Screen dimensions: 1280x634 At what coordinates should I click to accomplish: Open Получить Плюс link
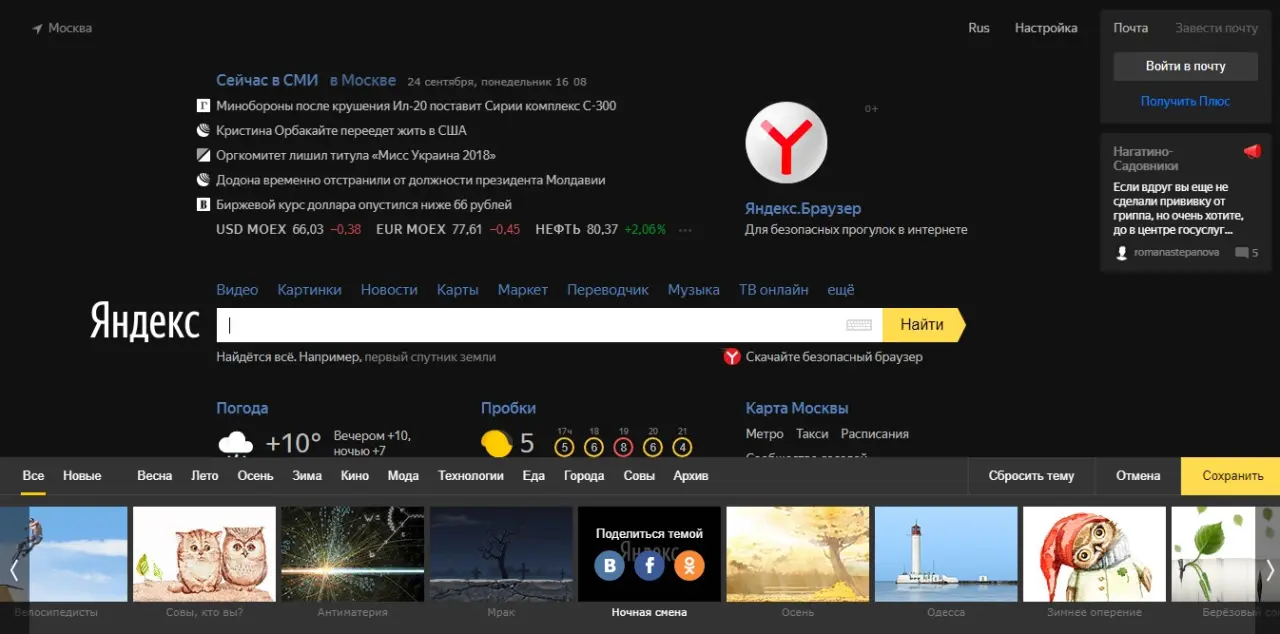coord(1185,101)
